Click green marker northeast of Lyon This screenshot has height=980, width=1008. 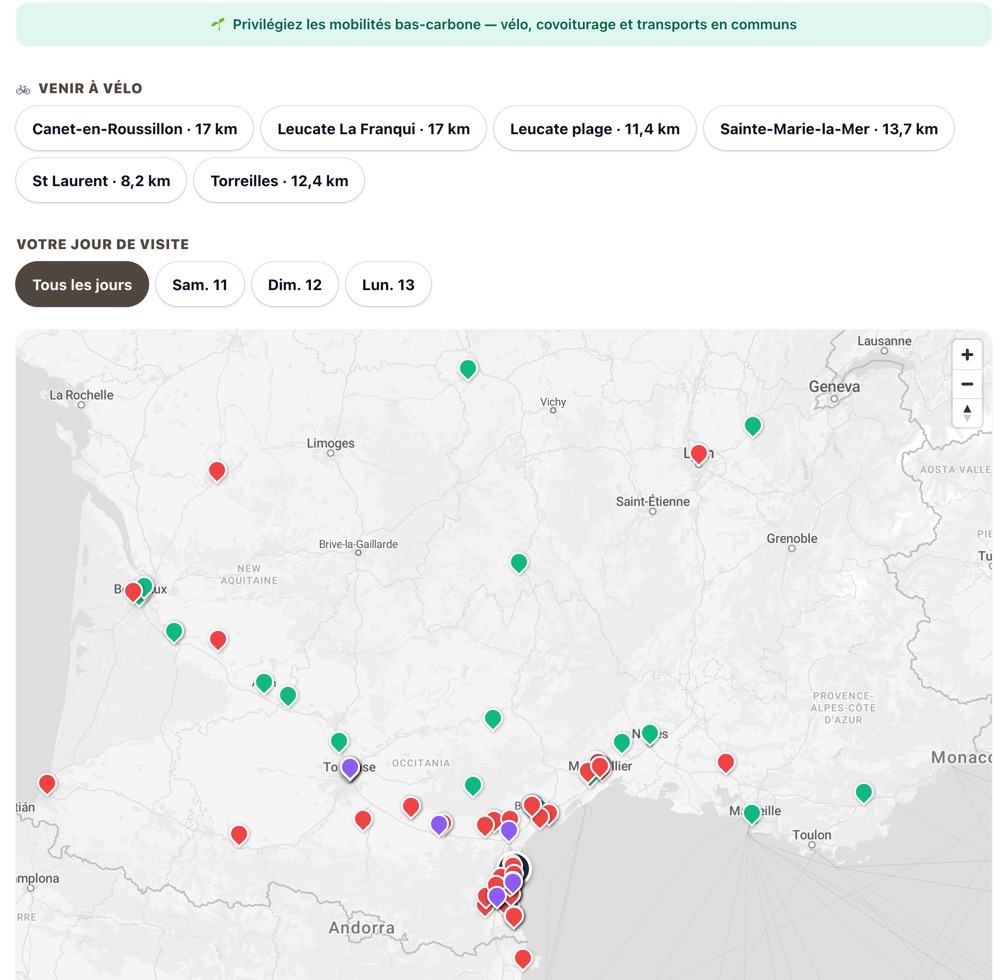point(753,426)
